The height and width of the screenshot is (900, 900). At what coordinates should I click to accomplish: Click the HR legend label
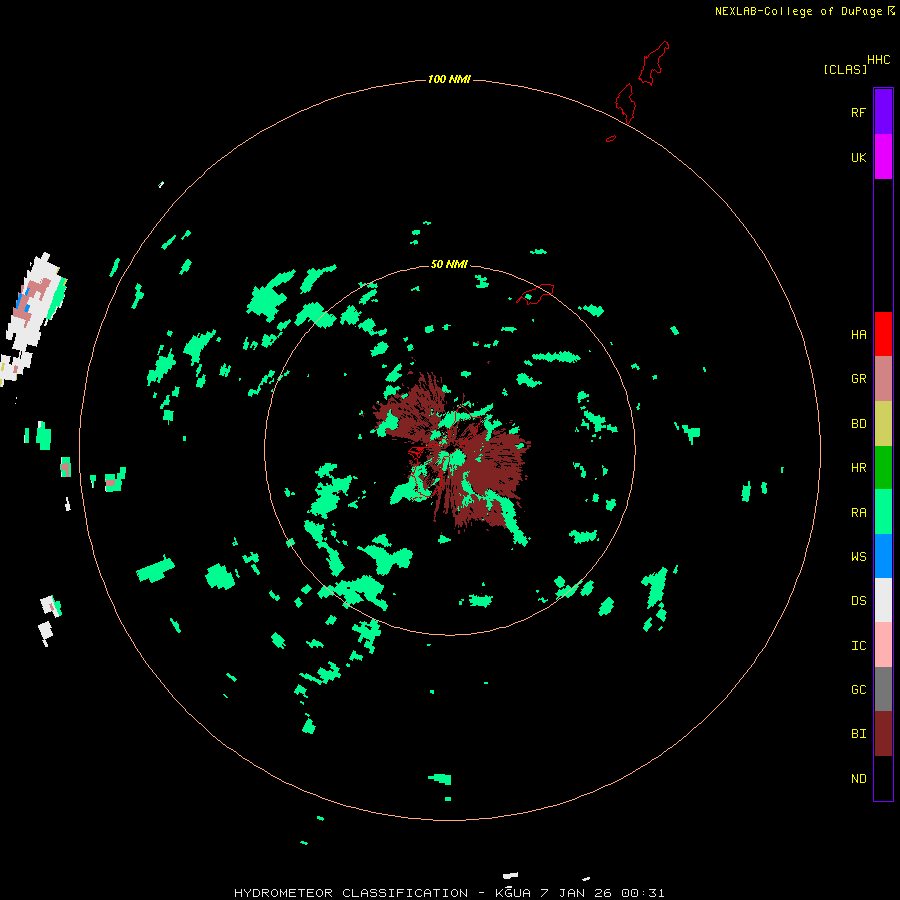pos(858,468)
